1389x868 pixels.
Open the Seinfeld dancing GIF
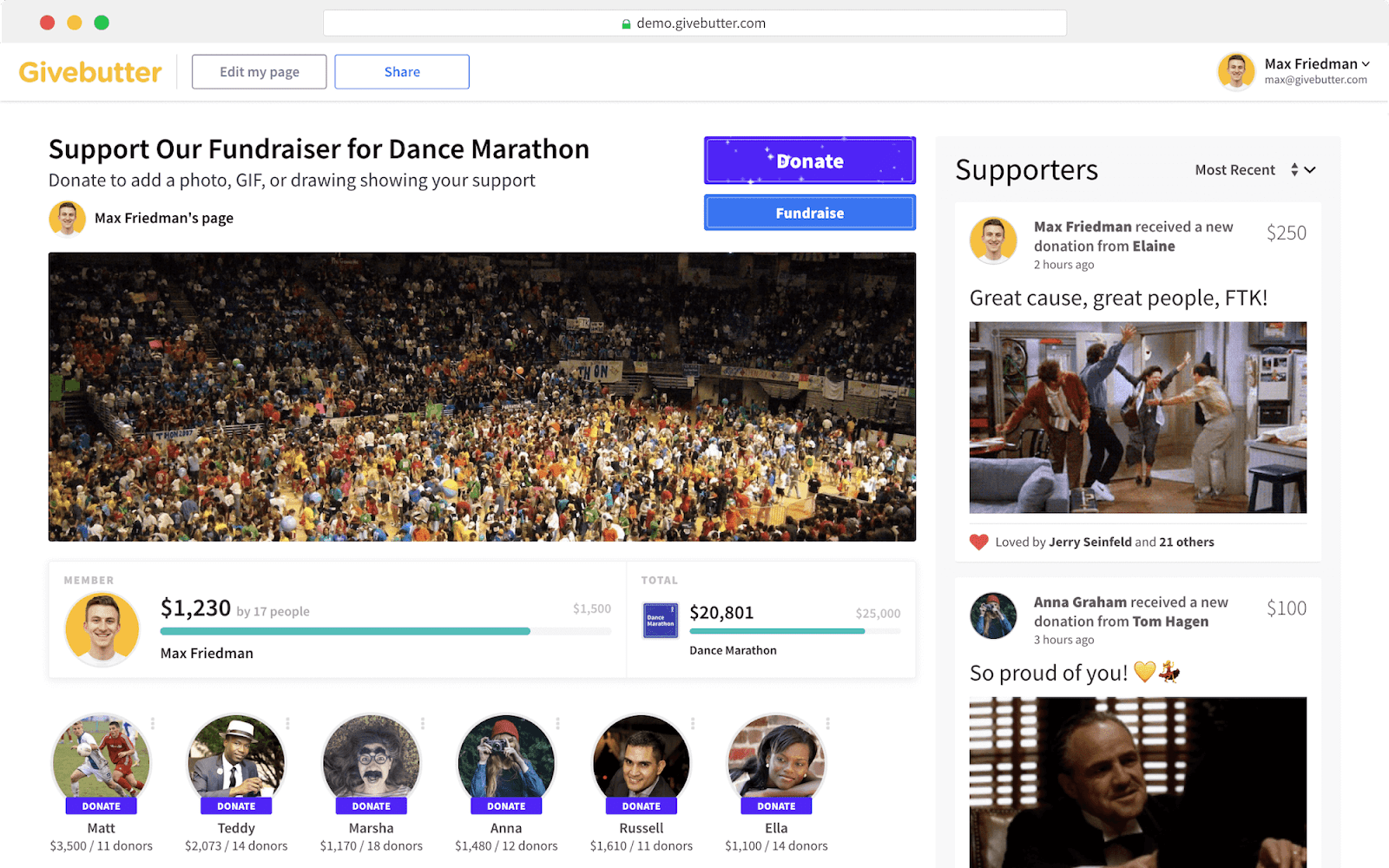pos(1137,418)
